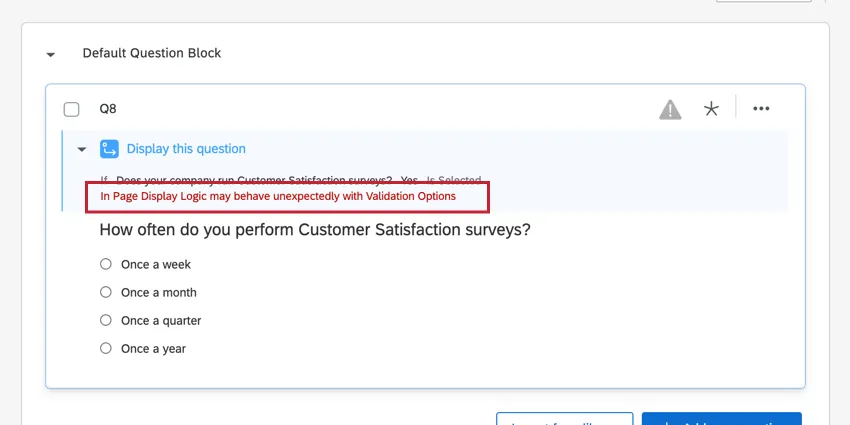Image resolution: width=850 pixels, height=425 pixels.
Task: Edit the "How often do you perform" question text
Action: (314, 230)
